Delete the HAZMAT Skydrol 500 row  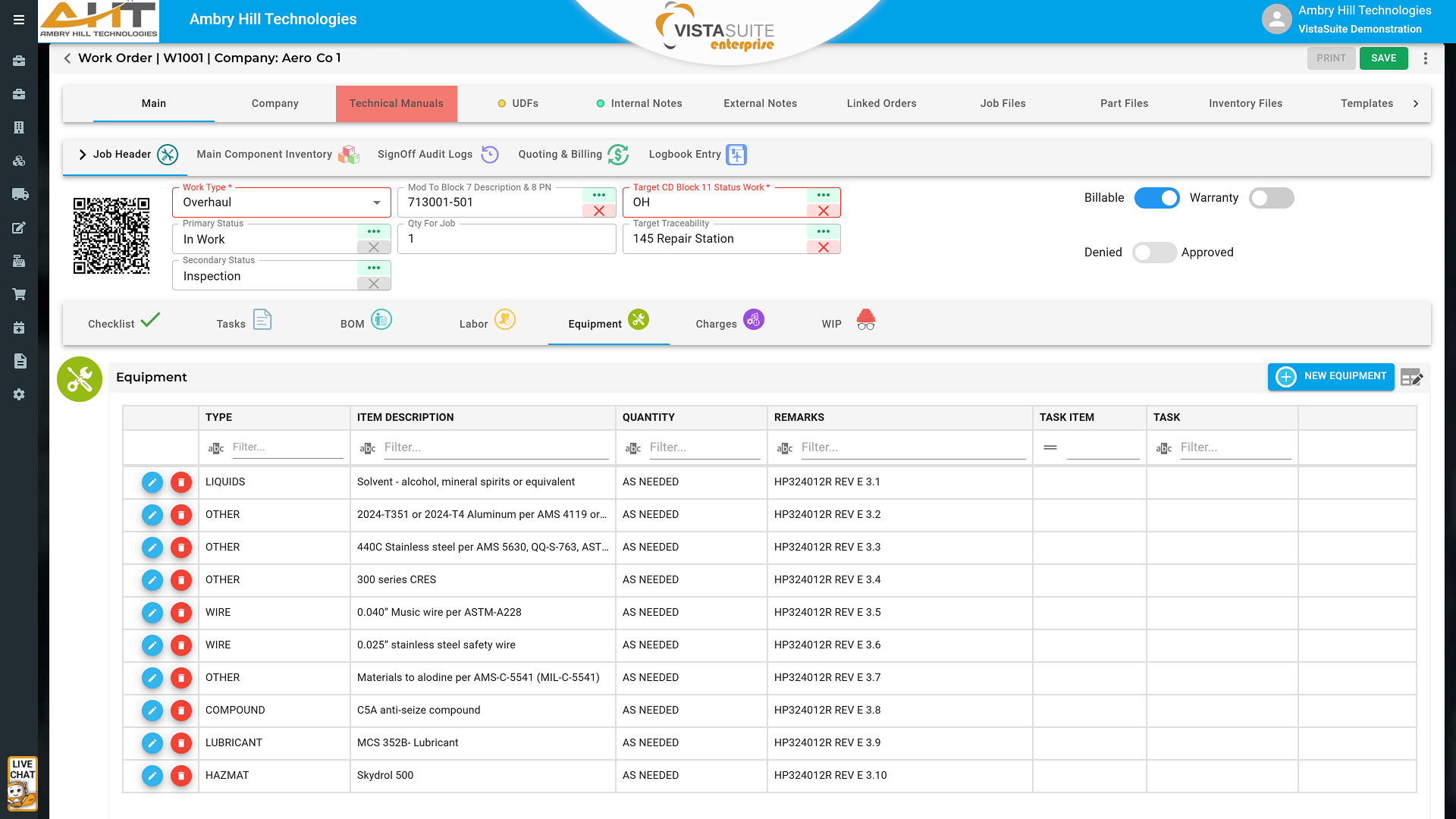pos(181,776)
